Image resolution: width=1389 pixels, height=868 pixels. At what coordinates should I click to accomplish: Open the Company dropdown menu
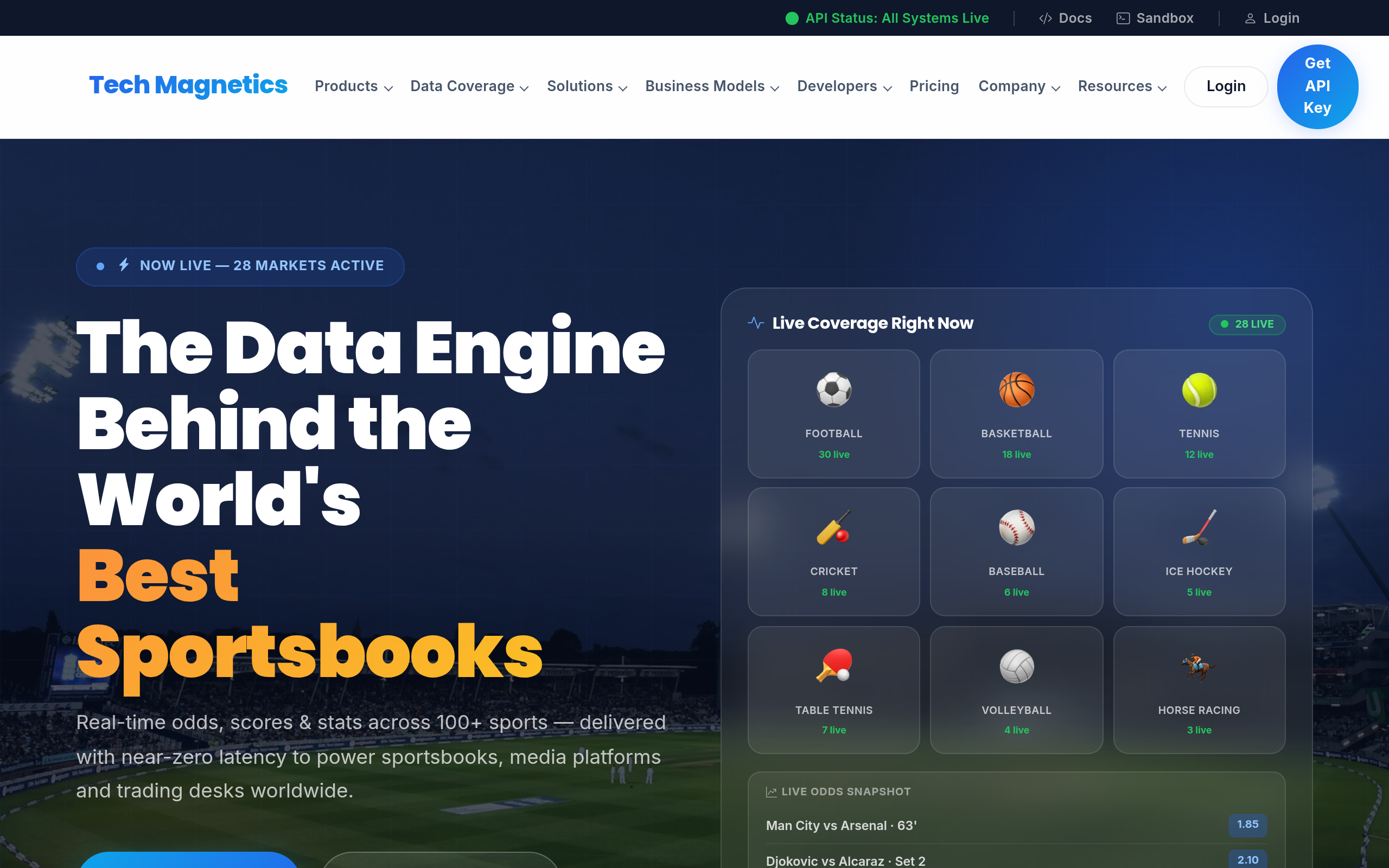coord(1019,86)
